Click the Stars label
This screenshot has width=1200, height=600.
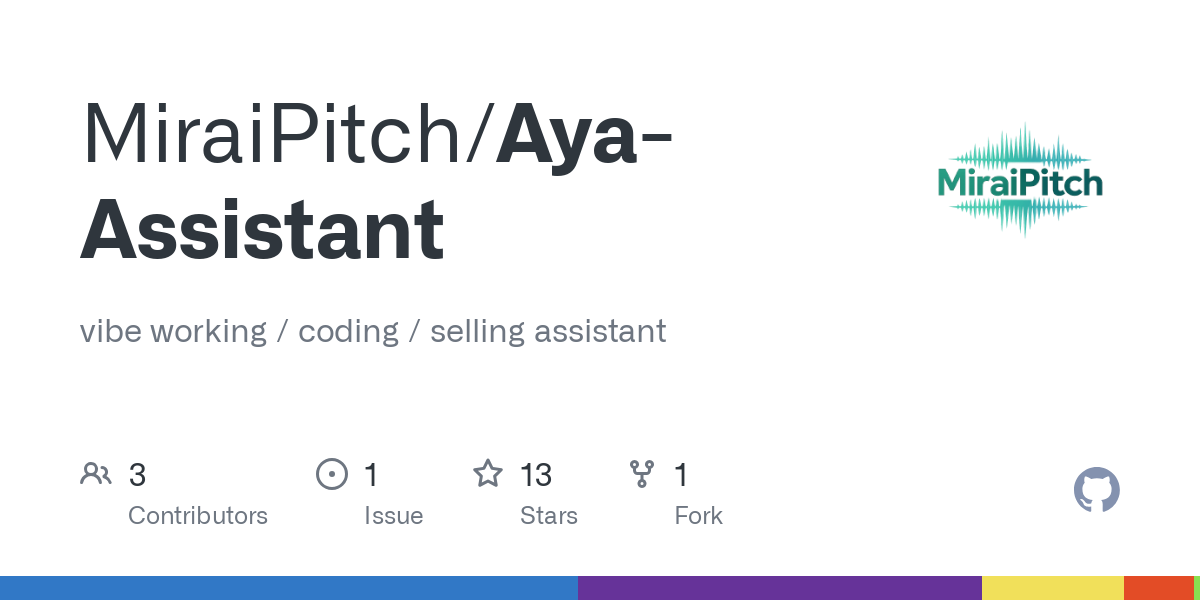[x=549, y=516]
